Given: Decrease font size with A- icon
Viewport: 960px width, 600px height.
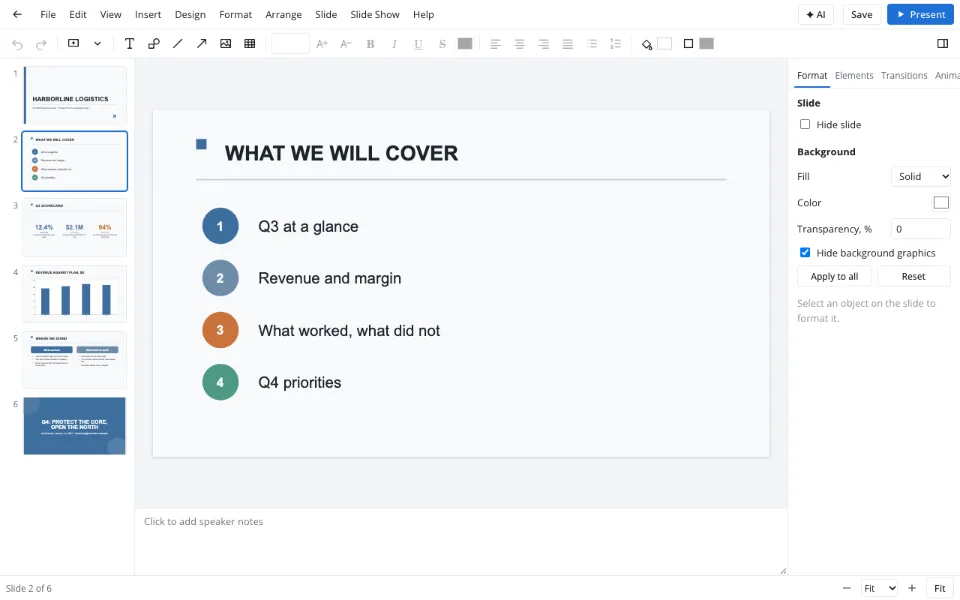Looking at the screenshot, I should [x=346, y=43].
